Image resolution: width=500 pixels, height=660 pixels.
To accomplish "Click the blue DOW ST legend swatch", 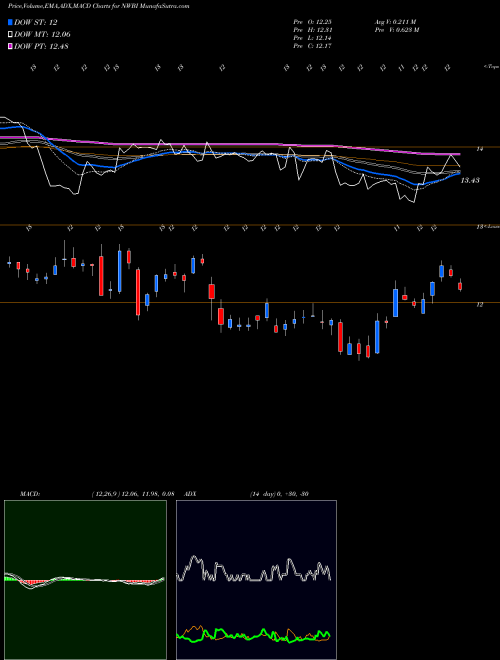I will [10, 22].
